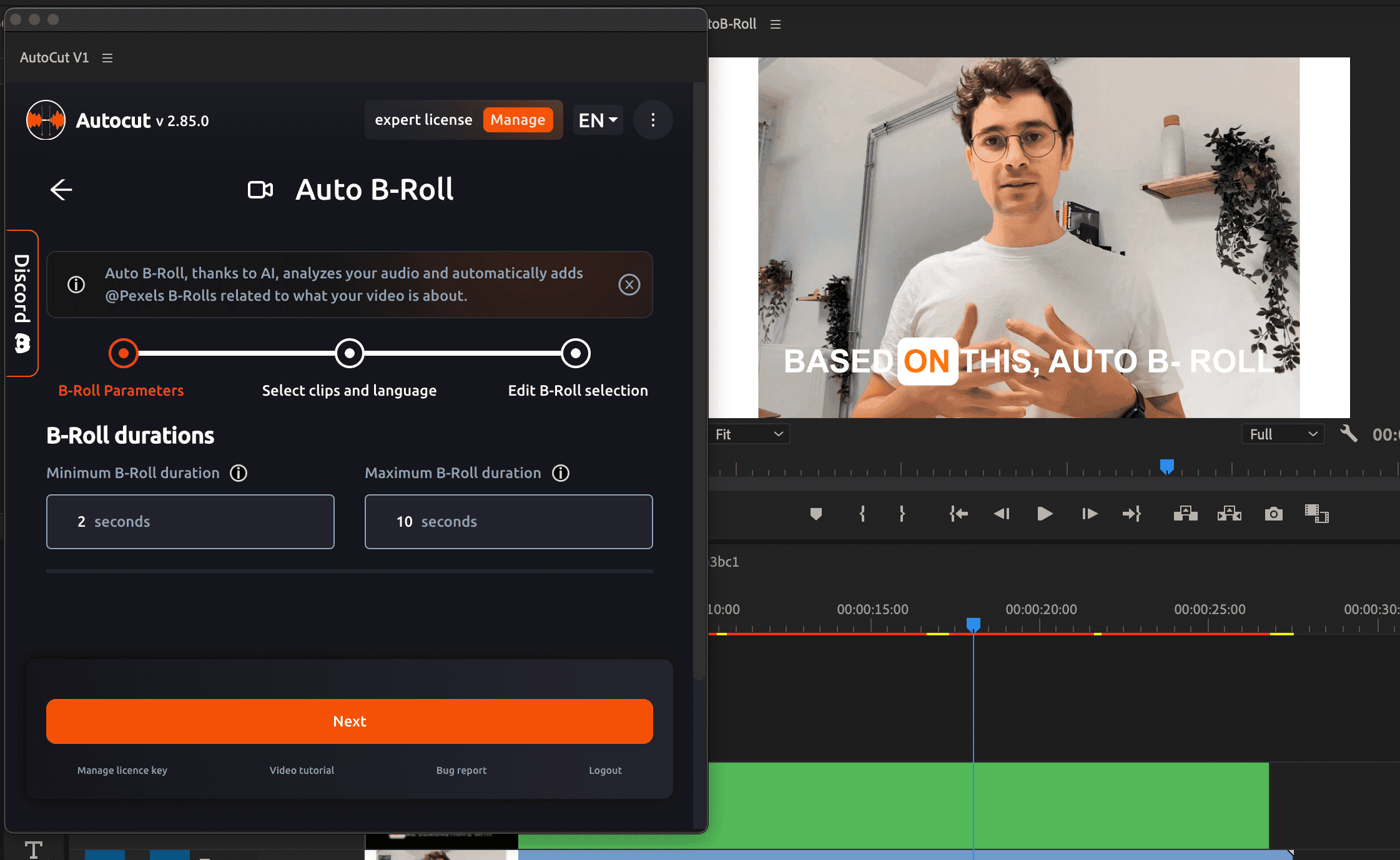
Task: Click Comparison View button
Action: (x=1316, y=514)
